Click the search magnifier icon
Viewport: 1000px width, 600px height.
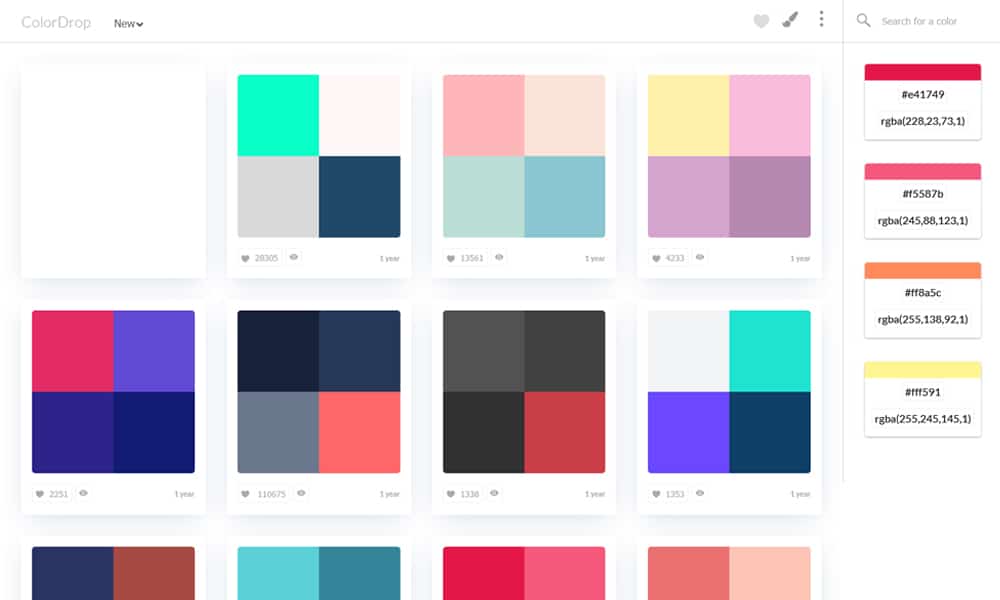click(862, 20)
